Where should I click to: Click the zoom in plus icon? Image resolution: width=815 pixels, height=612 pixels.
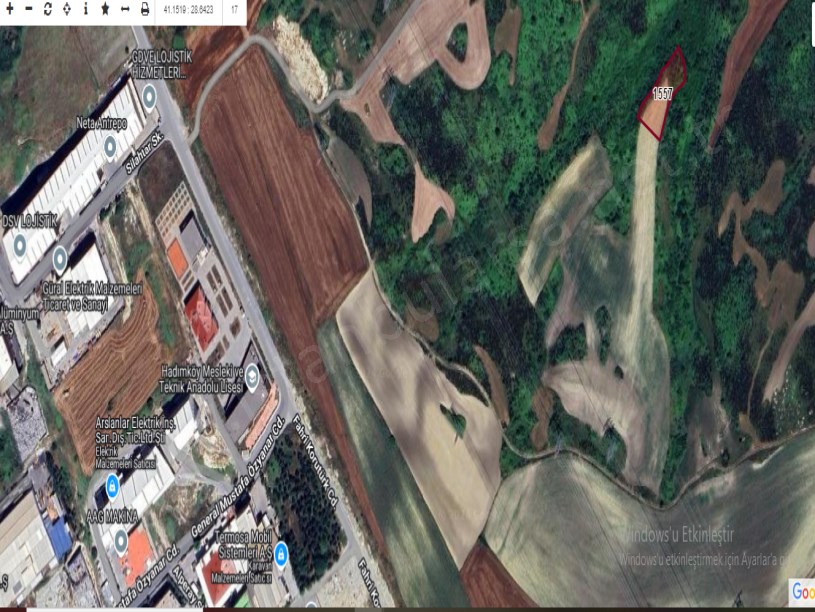[9, 9]
